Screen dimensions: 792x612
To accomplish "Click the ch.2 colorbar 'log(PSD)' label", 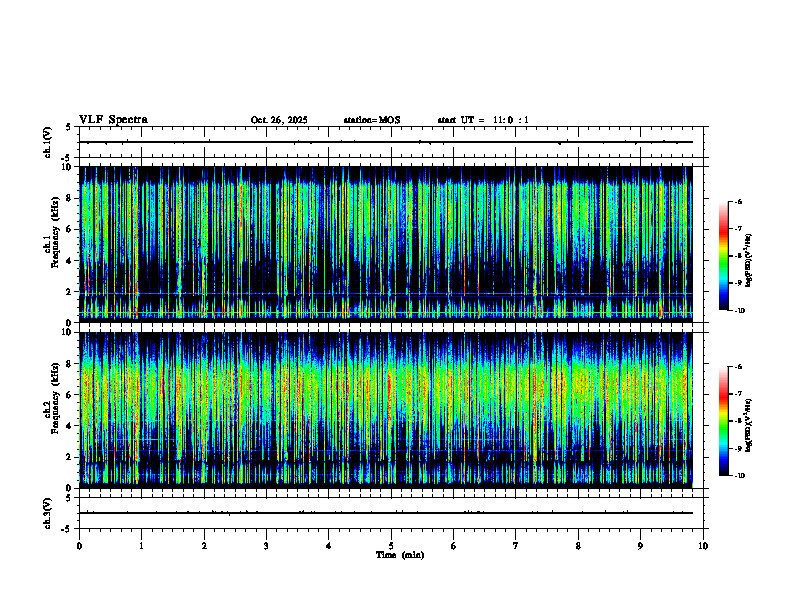I will click(749, 425).
